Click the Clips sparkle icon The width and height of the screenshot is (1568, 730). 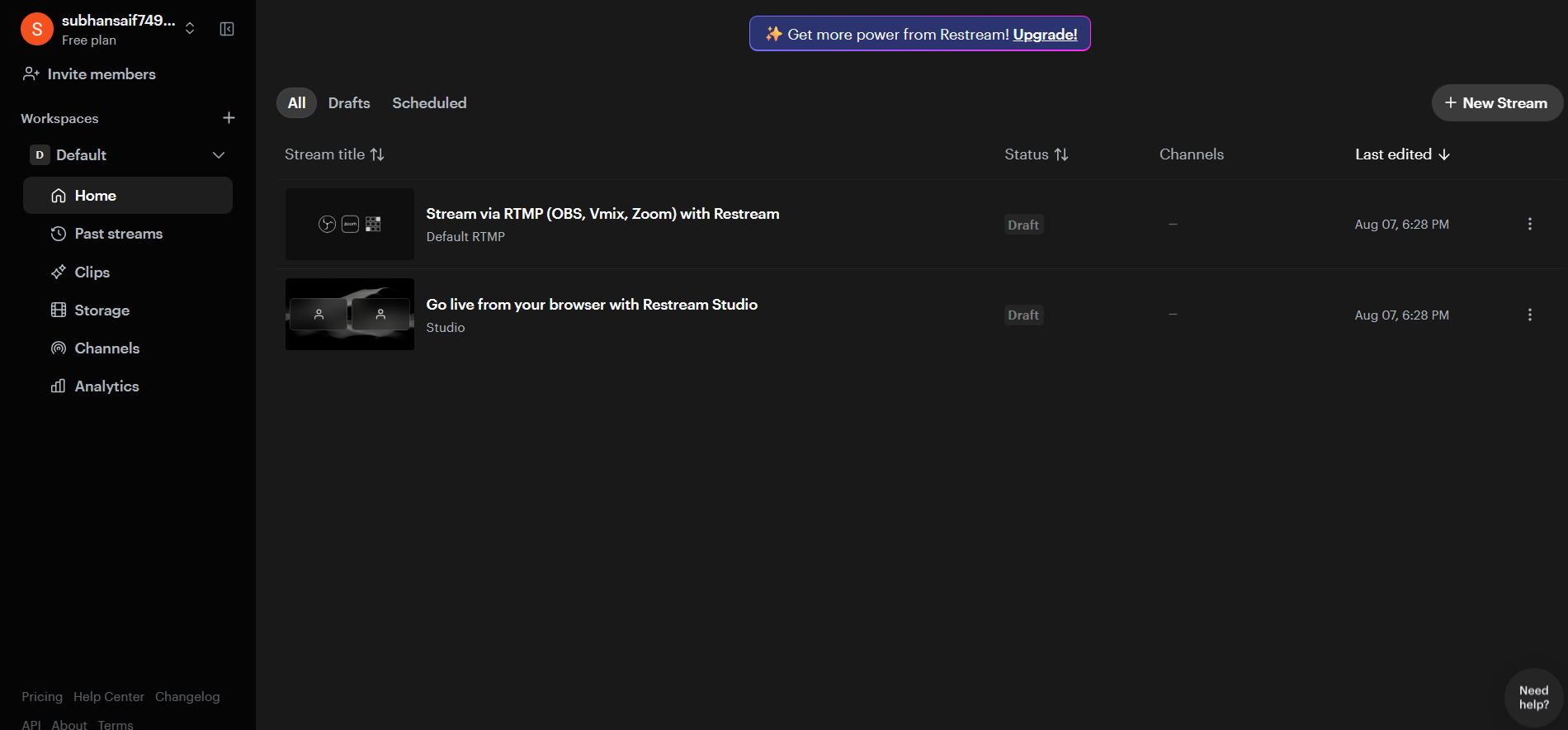59,273
